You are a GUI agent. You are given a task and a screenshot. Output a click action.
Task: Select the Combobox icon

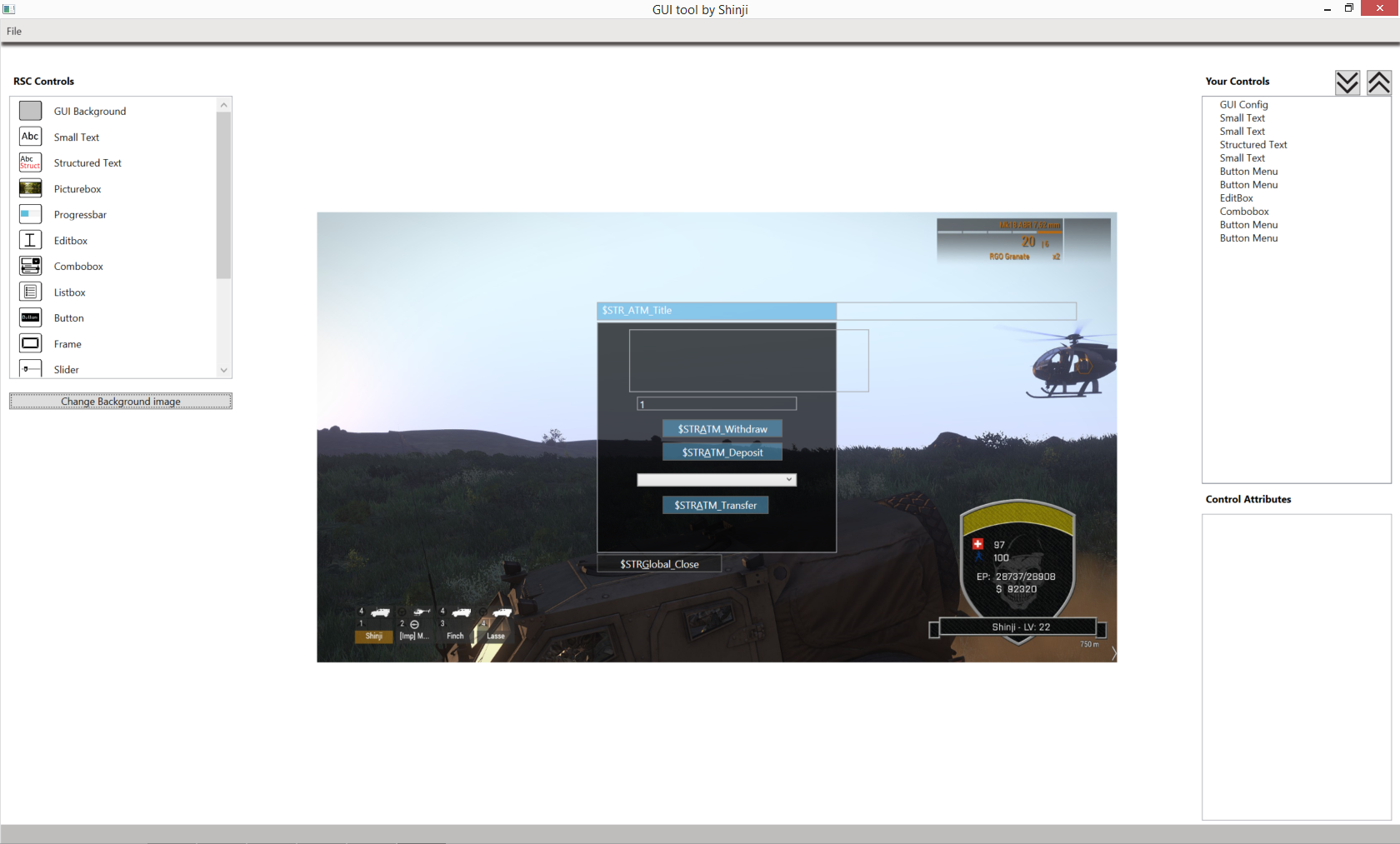click(x=30, y=266)
